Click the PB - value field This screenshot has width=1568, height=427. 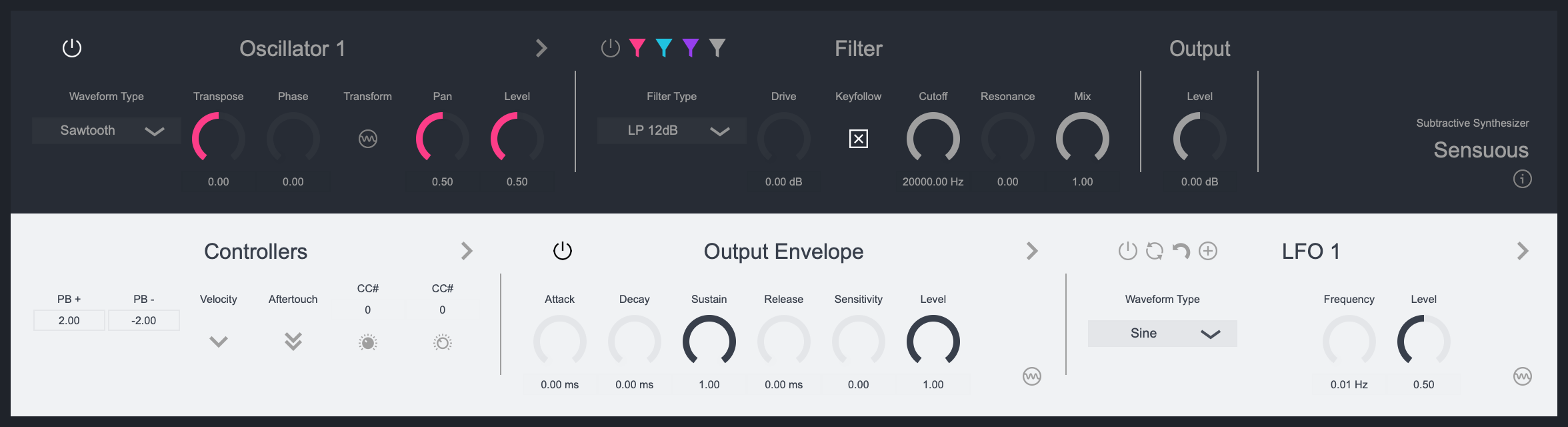coord(144,320)
